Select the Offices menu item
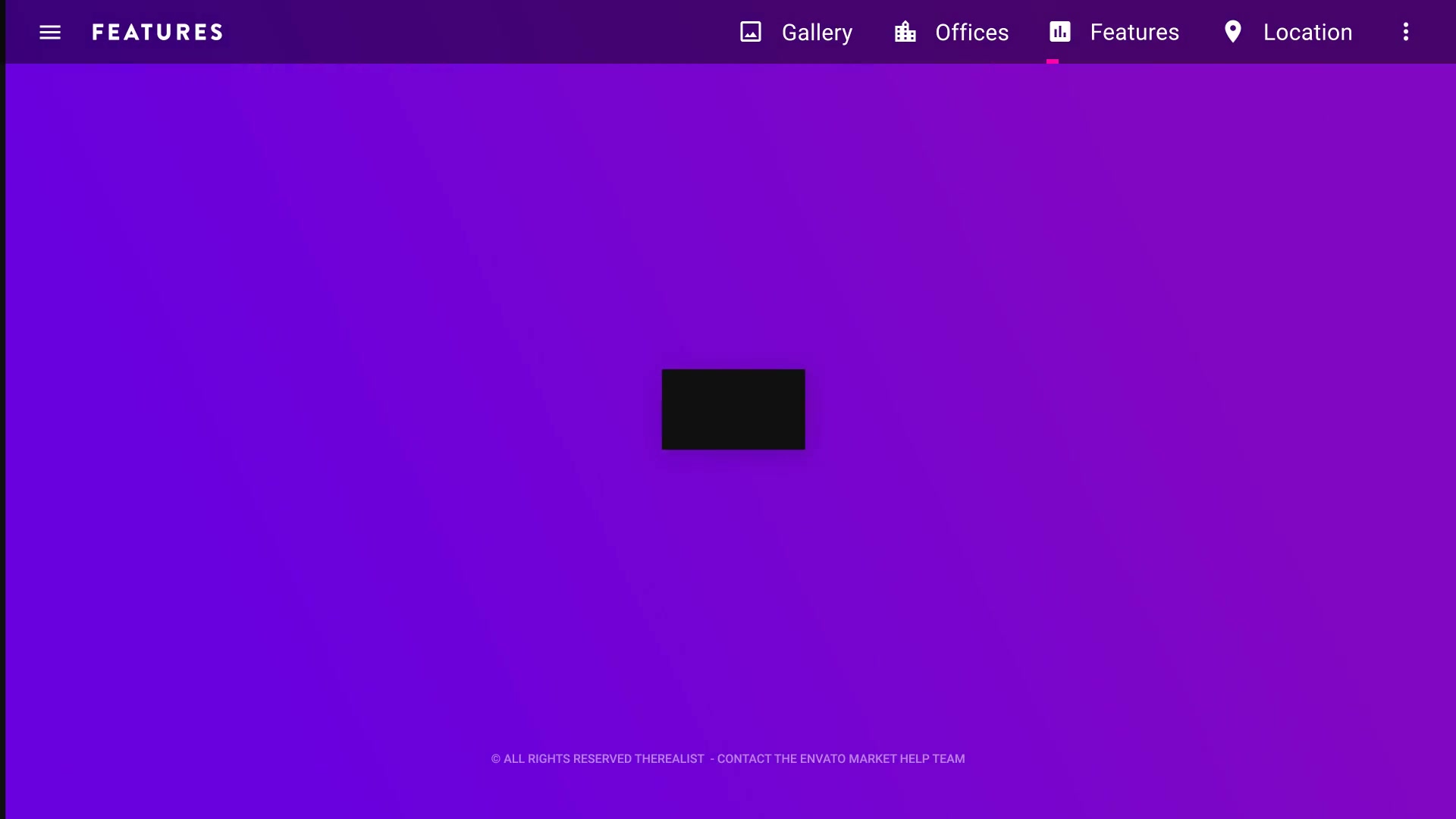Image resolution: width=1456 pixels, height=819 pixels. (952, 32)
